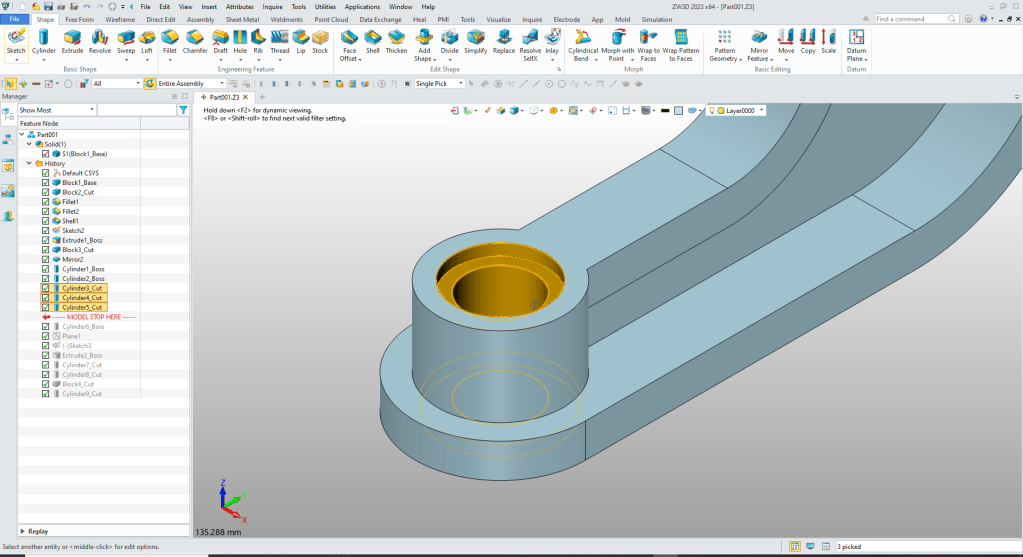This screenshot has width=1023, height=557.
Task: Open the Single Pick dropdown
Action: click(461, 84)
